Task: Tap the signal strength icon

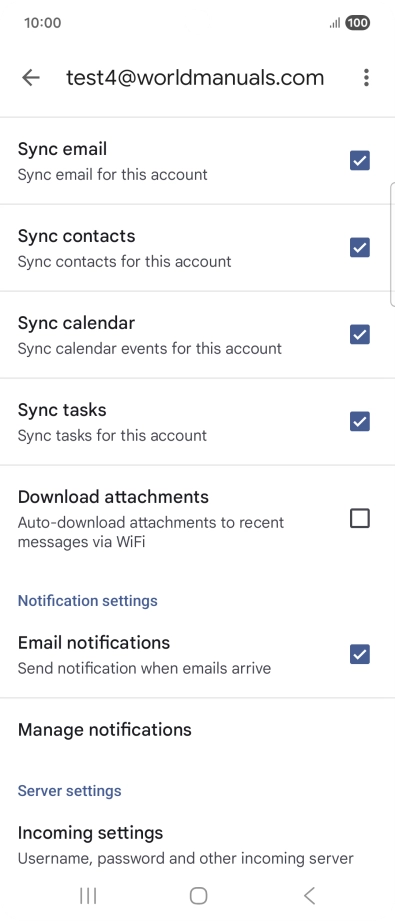Action: coord(335,23)
